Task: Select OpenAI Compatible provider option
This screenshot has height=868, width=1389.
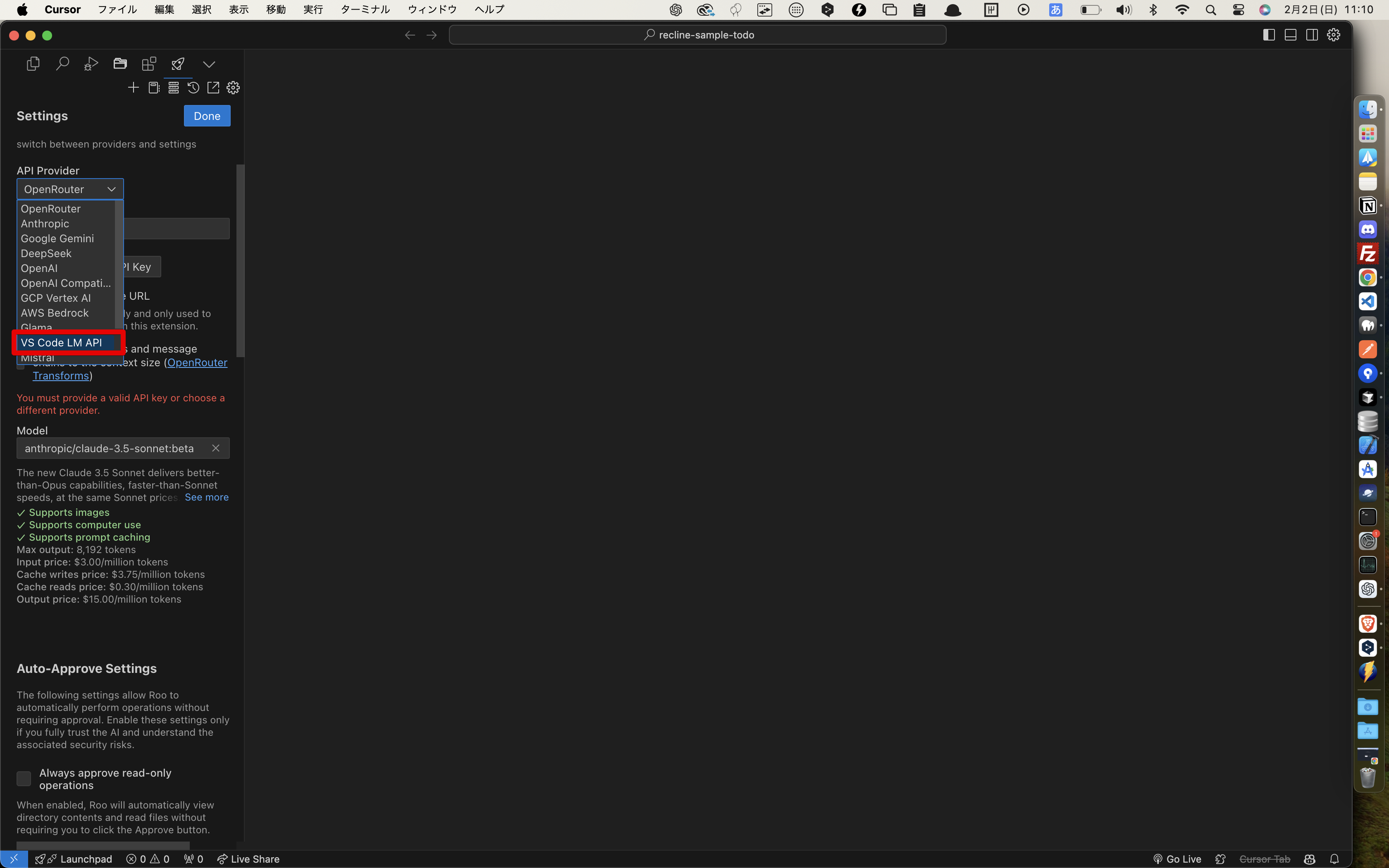Action: [x=66, y=283]
